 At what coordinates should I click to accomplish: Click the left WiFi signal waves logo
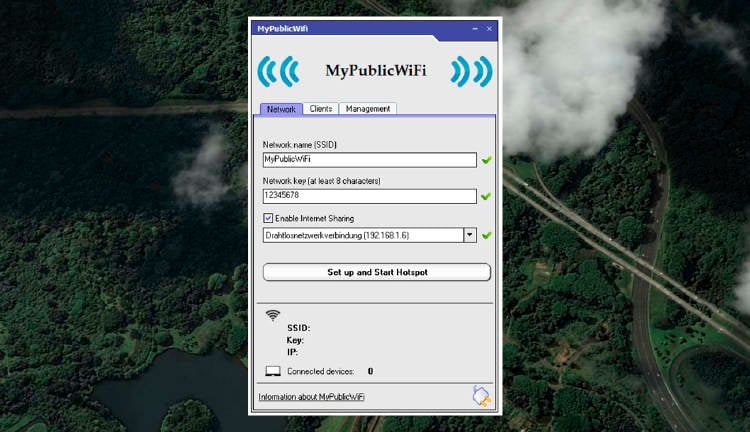278,71
